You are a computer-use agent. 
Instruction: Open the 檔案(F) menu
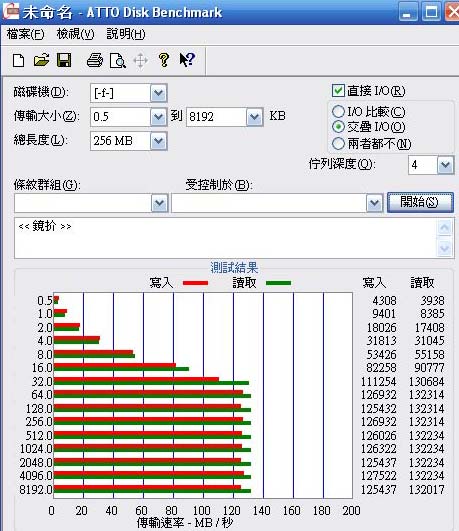[25, 34]
